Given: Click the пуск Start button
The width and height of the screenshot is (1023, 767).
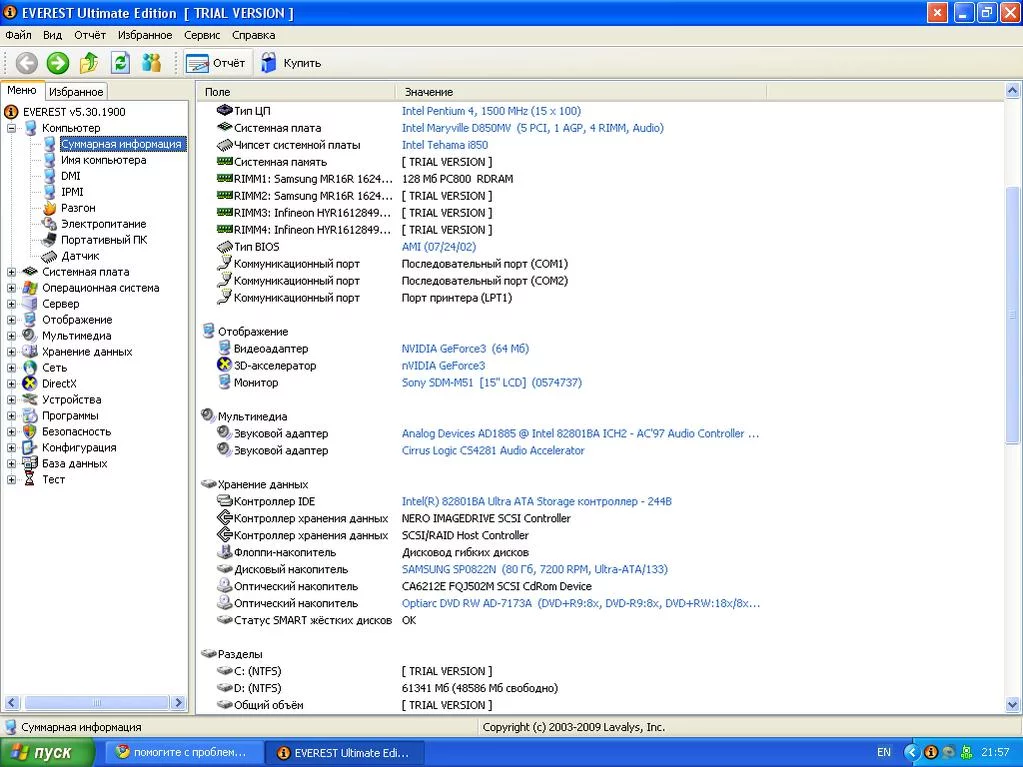Looking at the screenshot, I should 47,753.
